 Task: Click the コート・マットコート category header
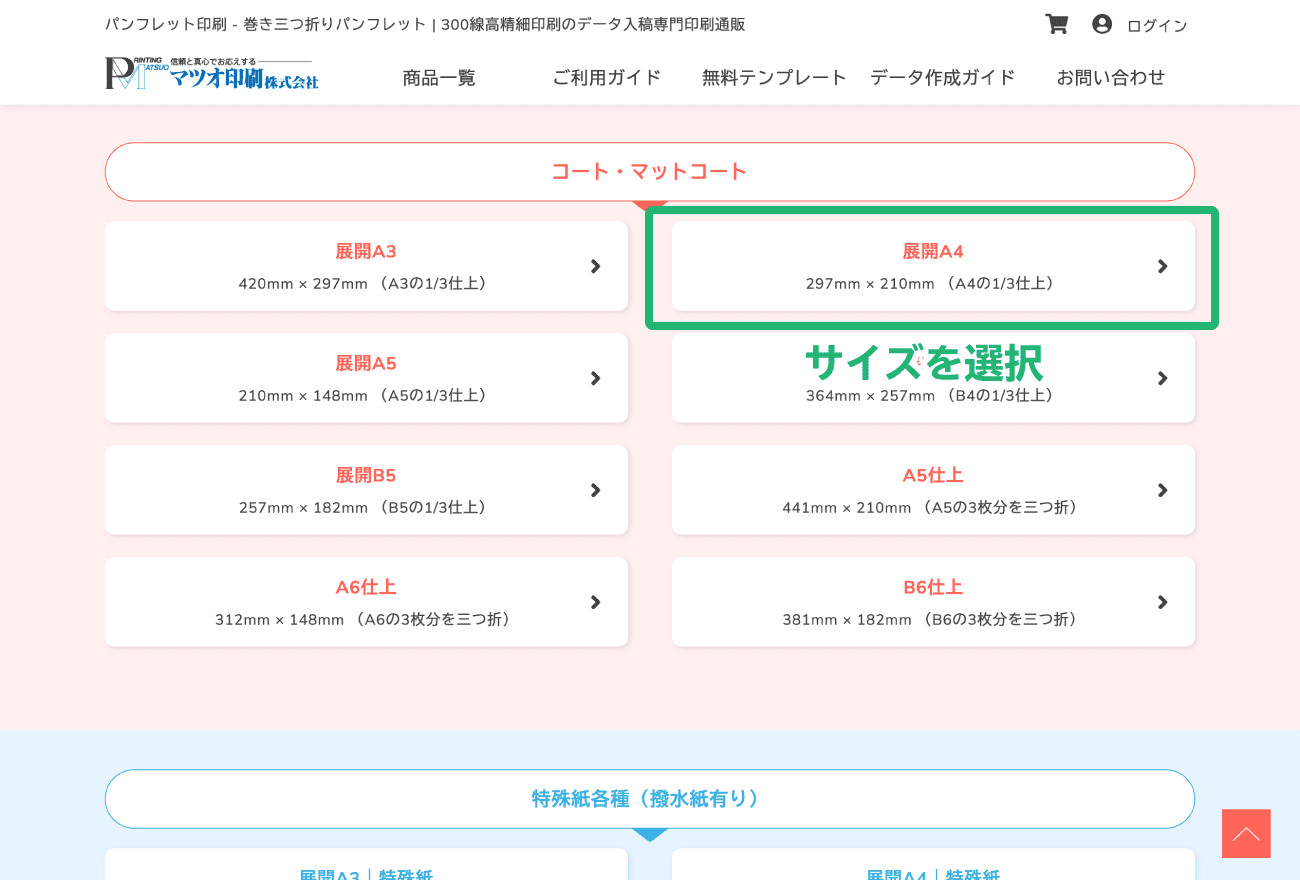pos(649,171)
